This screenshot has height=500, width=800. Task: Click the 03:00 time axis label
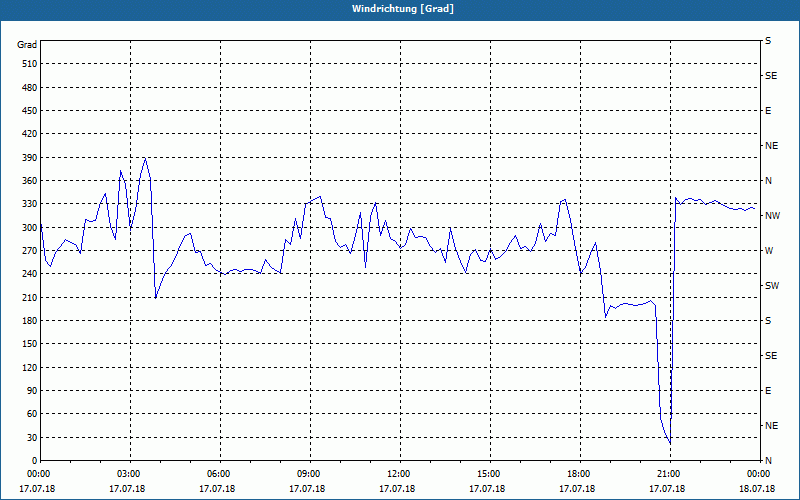[130, 474]
